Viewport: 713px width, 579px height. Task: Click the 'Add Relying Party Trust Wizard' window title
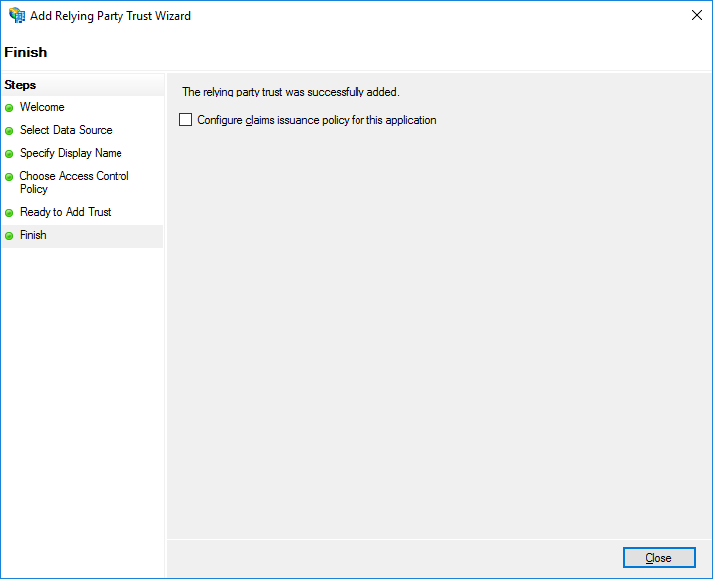pos(112,16)
